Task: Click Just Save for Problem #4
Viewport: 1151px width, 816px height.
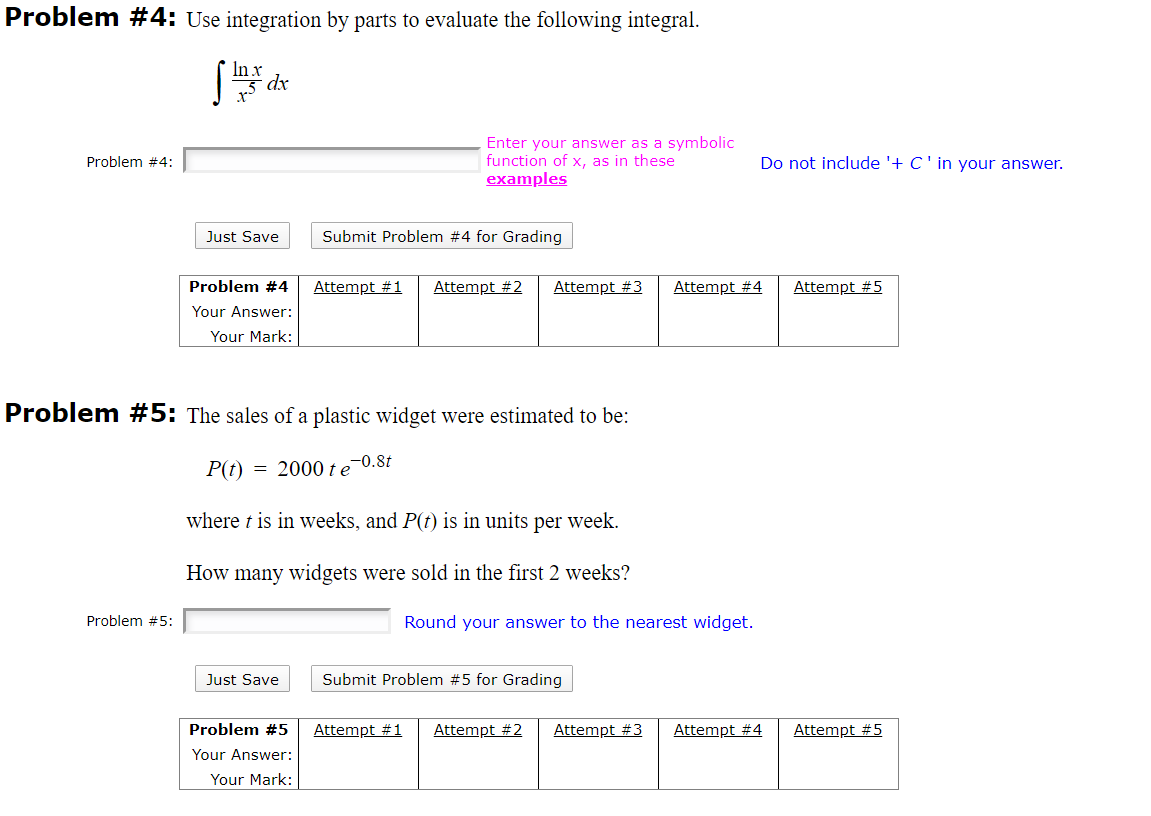Action: [242, 235]
